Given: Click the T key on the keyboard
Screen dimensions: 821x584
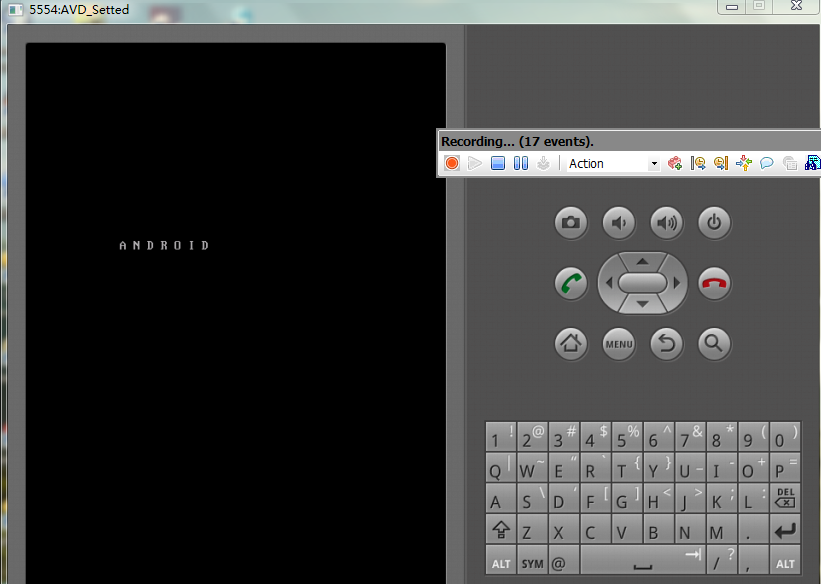Looking at the screenshot, I should coord(627,468).
